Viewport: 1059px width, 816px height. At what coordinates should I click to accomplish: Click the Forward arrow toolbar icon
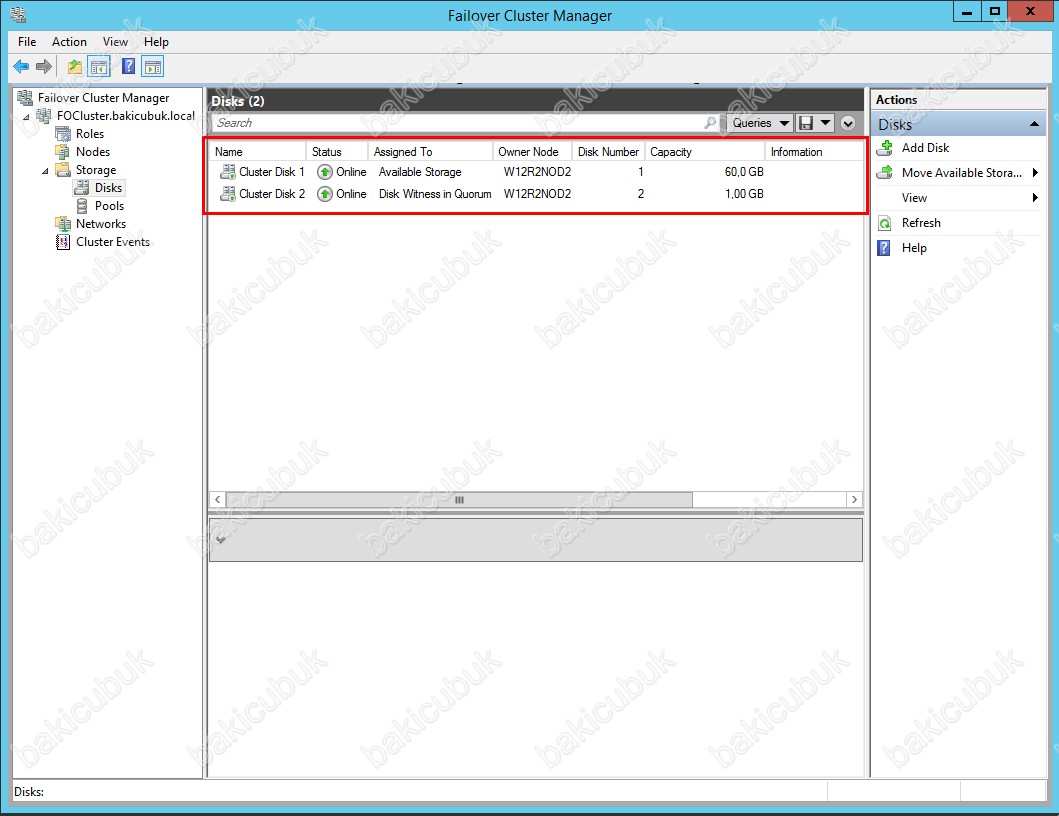pos(44,66)
